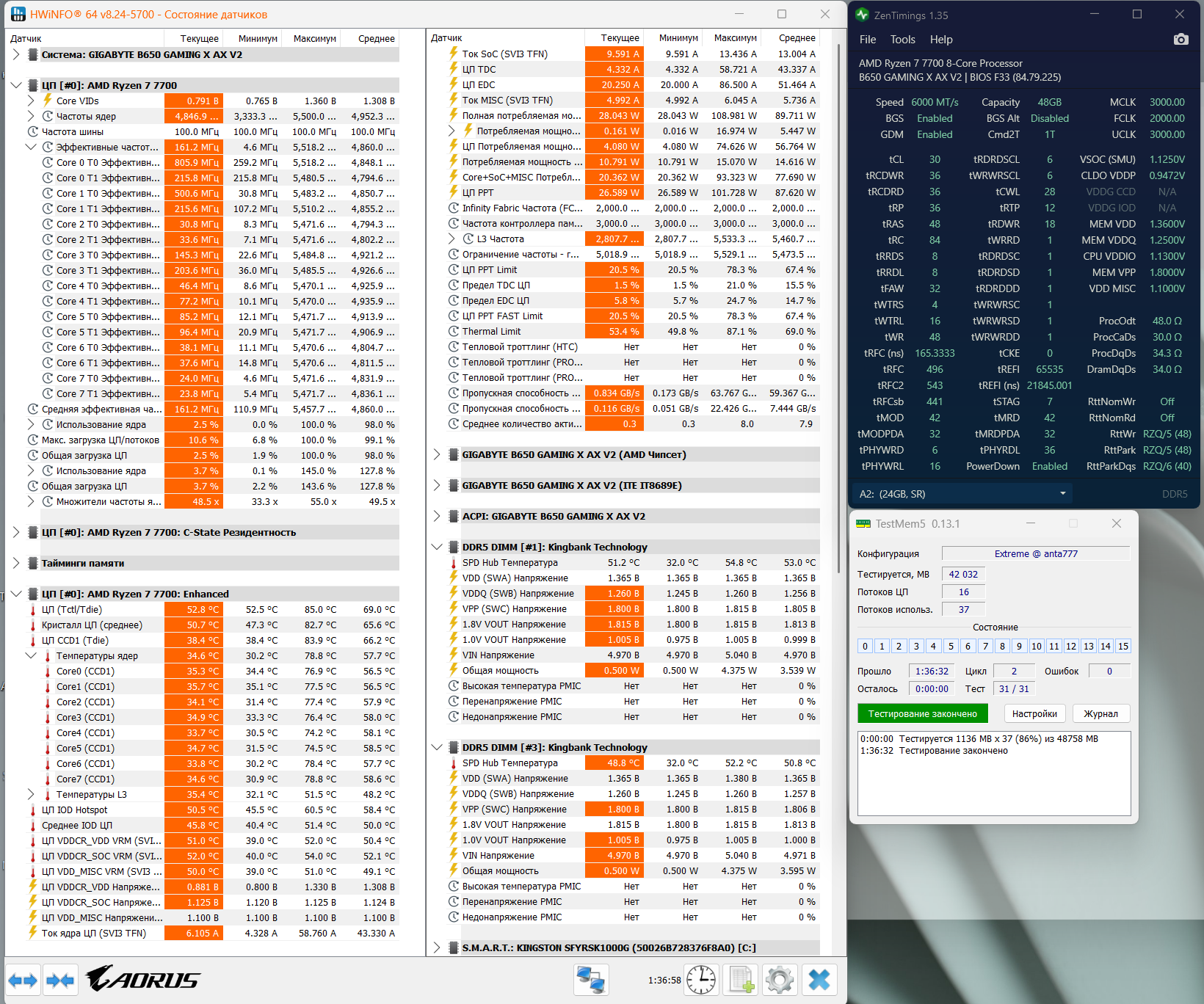This screenshot has width=1204, height=1004.
Task: Open the Tools menu in ZenTimings
Action: tap(902, 40)
